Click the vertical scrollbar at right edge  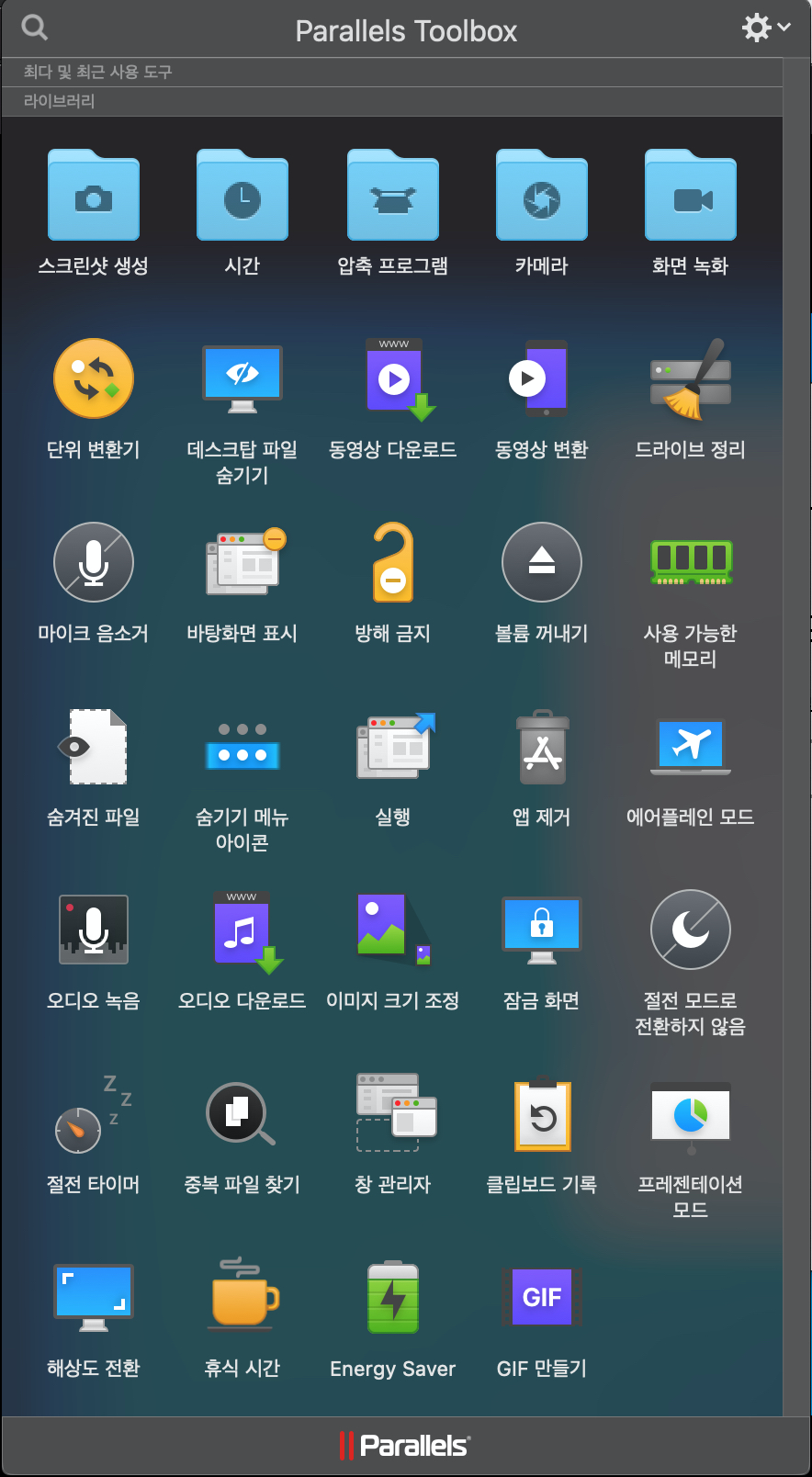tap(796, 735)
